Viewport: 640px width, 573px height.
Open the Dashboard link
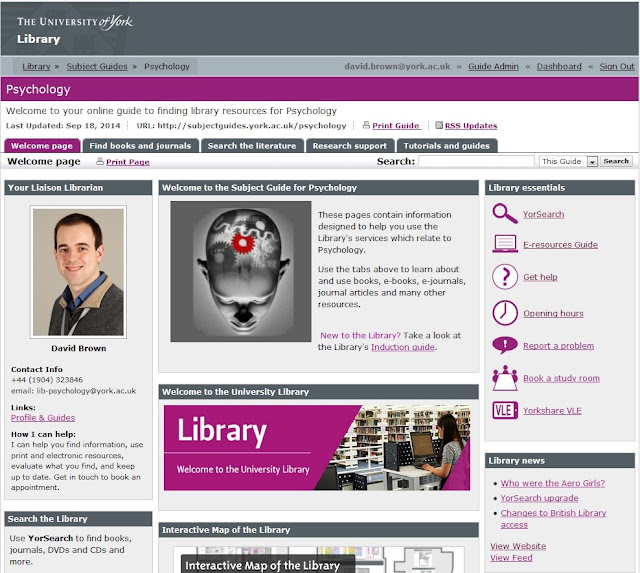click(x=559, y=66)
